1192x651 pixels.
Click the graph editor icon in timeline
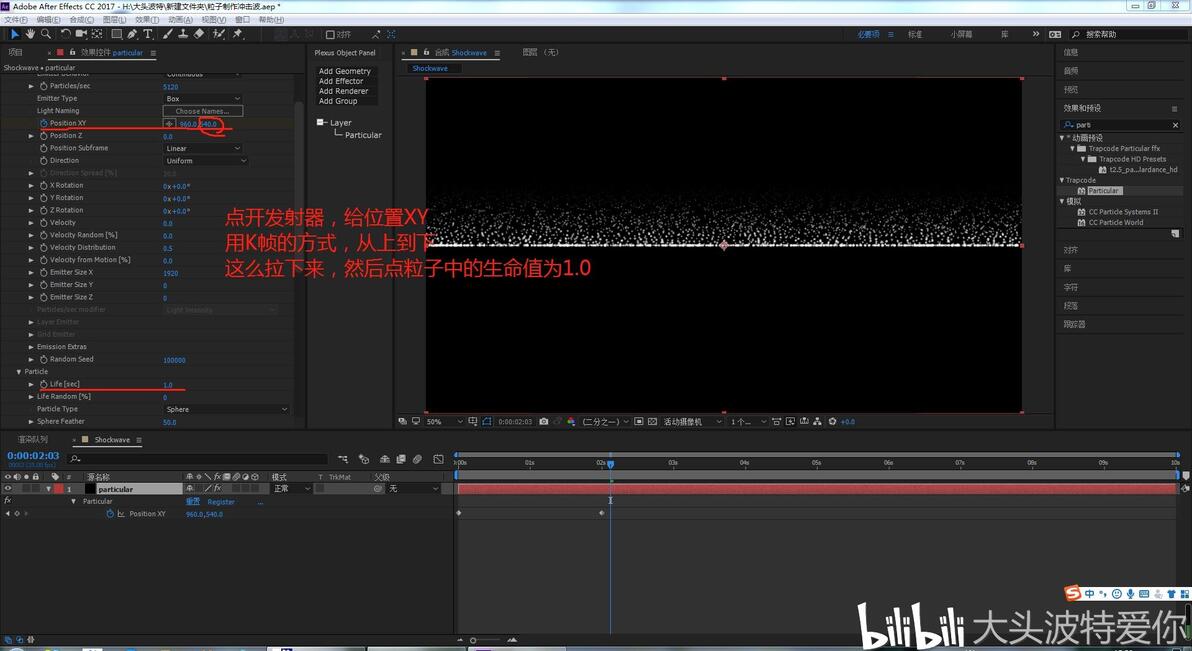[x=439, y=459]
